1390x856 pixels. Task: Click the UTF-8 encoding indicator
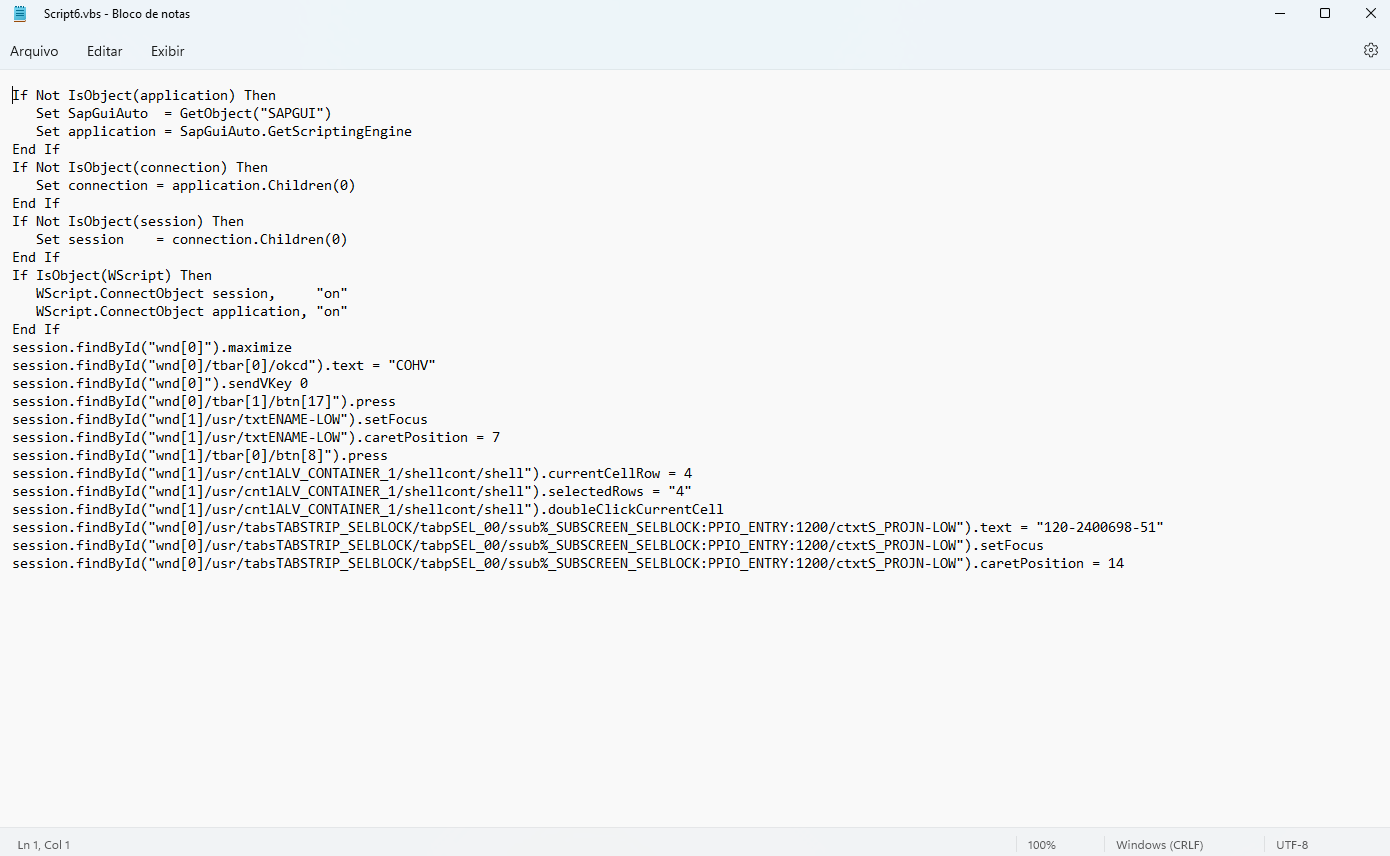click(x=1292, y=845)
